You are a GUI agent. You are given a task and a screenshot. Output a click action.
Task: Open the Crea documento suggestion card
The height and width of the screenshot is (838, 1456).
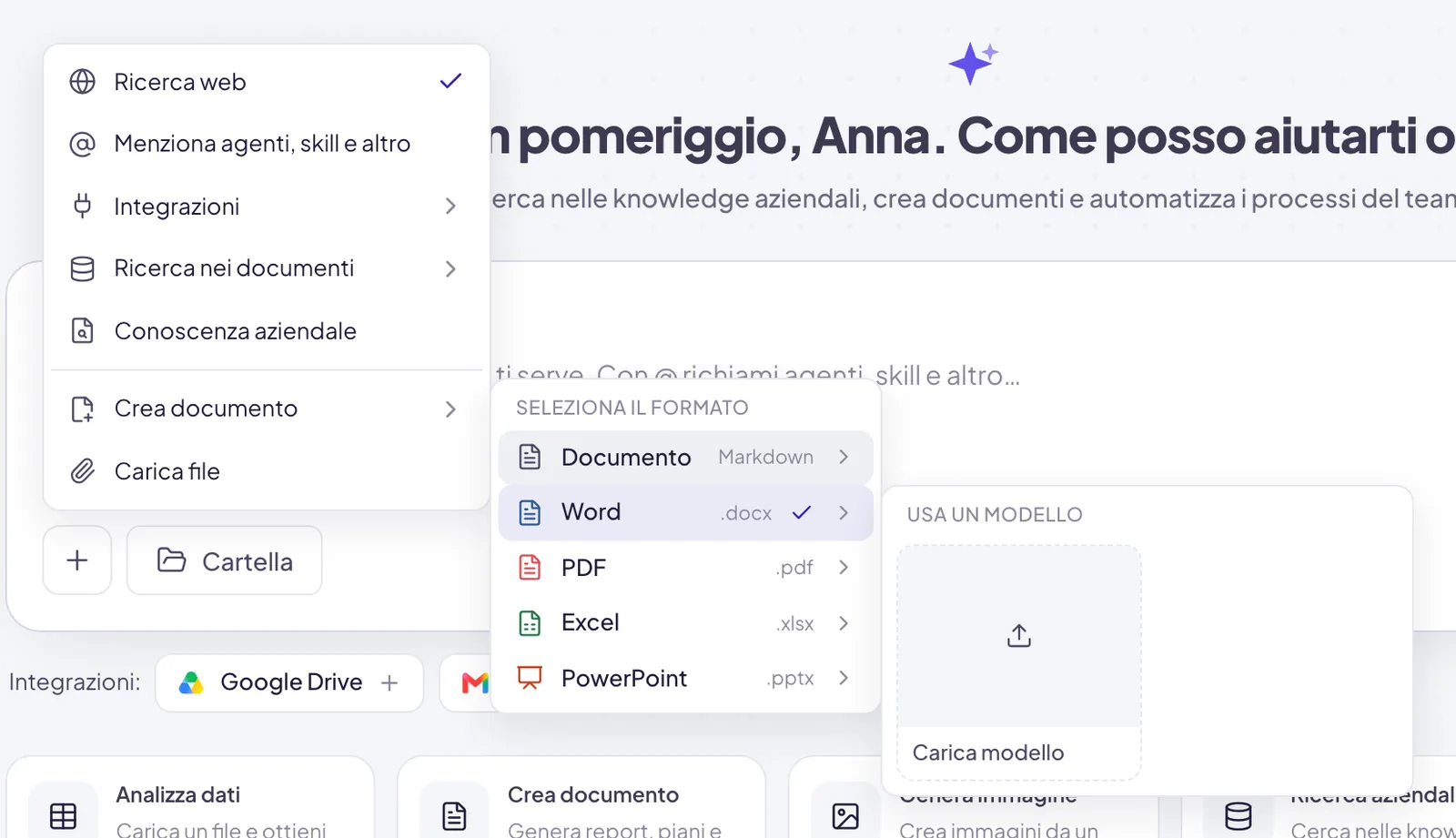point(581,799)
